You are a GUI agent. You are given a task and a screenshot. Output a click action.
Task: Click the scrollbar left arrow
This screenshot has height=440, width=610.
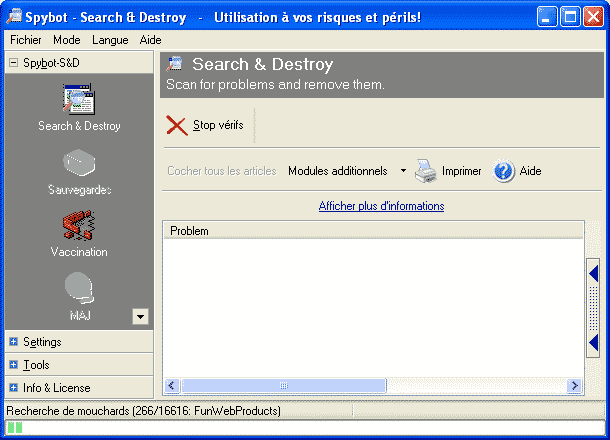(172, 386)
